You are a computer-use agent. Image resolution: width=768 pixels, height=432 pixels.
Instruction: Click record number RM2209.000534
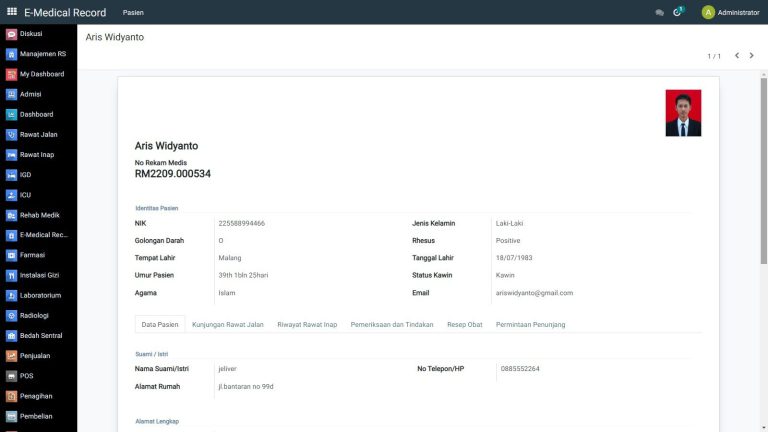click(x=173, y=174)
